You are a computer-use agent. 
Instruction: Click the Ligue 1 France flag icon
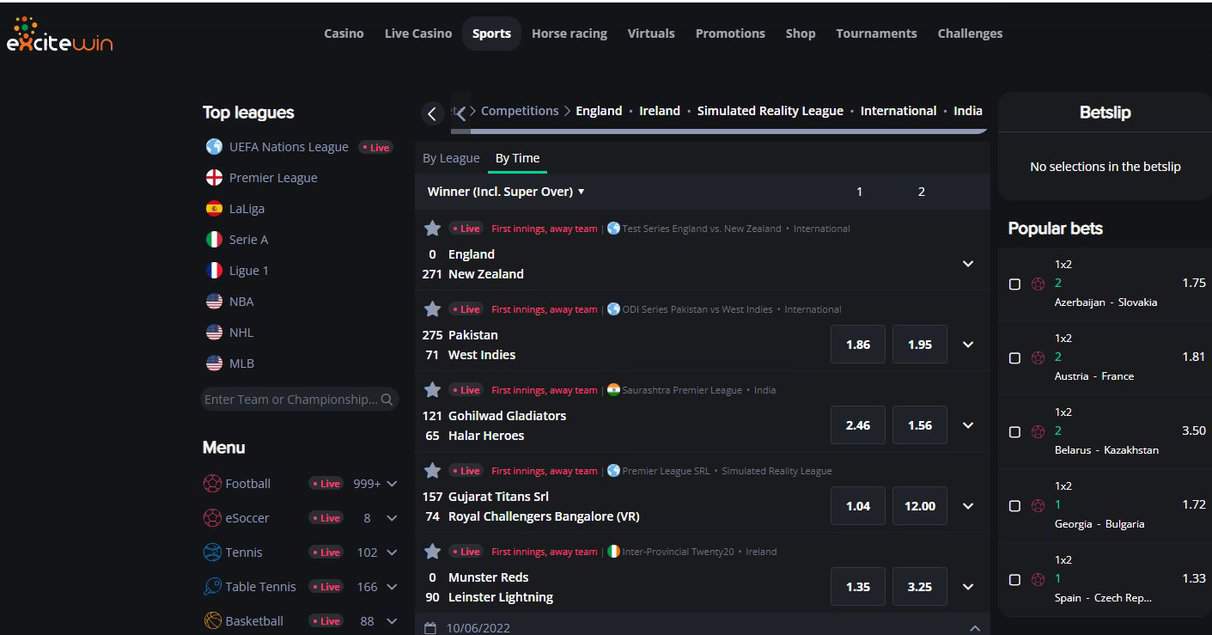point(214,271)
